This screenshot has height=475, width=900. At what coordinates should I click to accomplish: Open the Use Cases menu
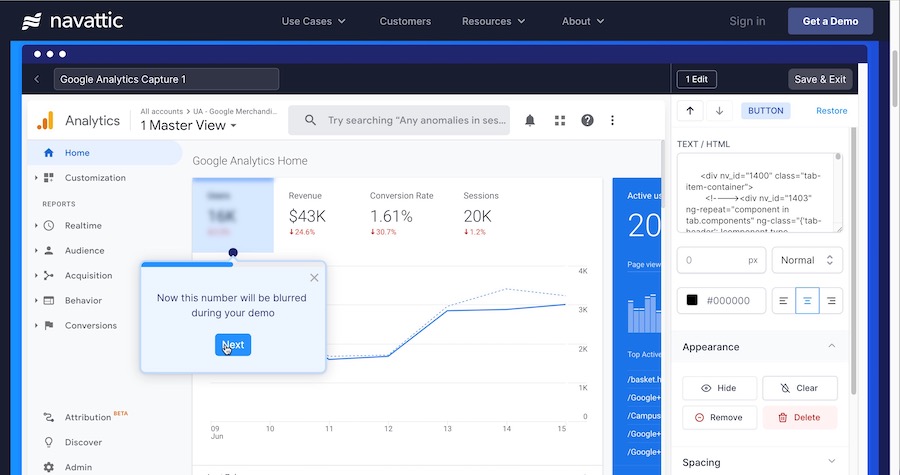[x=313, y=21]
